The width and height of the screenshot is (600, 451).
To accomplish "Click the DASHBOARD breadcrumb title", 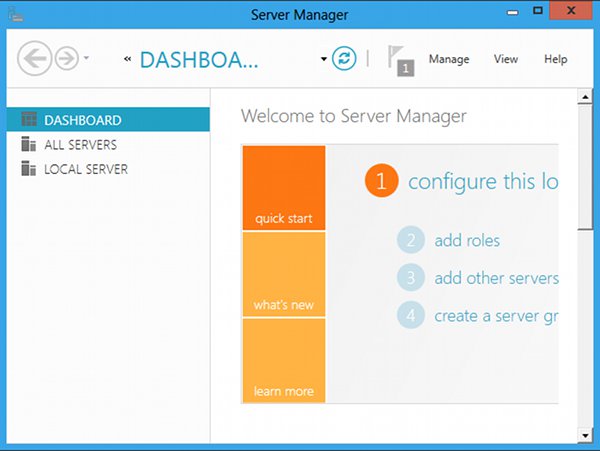I will click(x=199, y=60).
